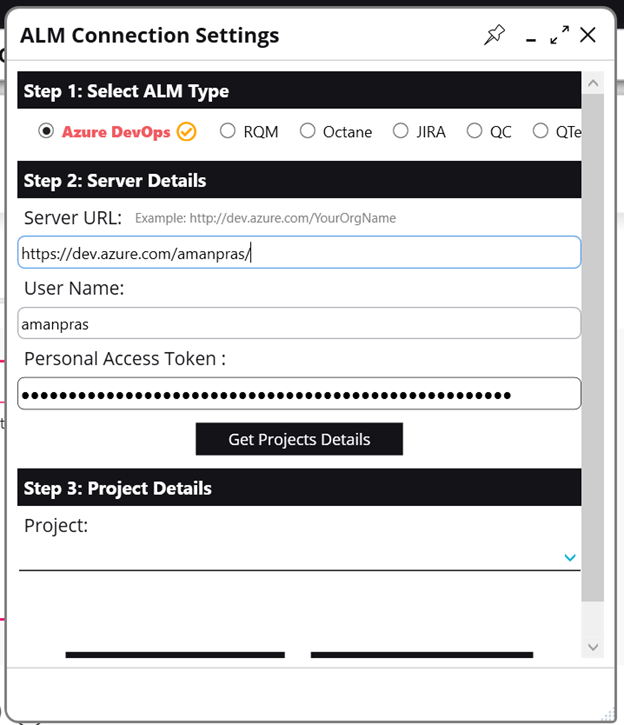Click the orange checkmark beside Azure DevOps
This screenshot has width=624, height=725.
(x=187, y=132)
